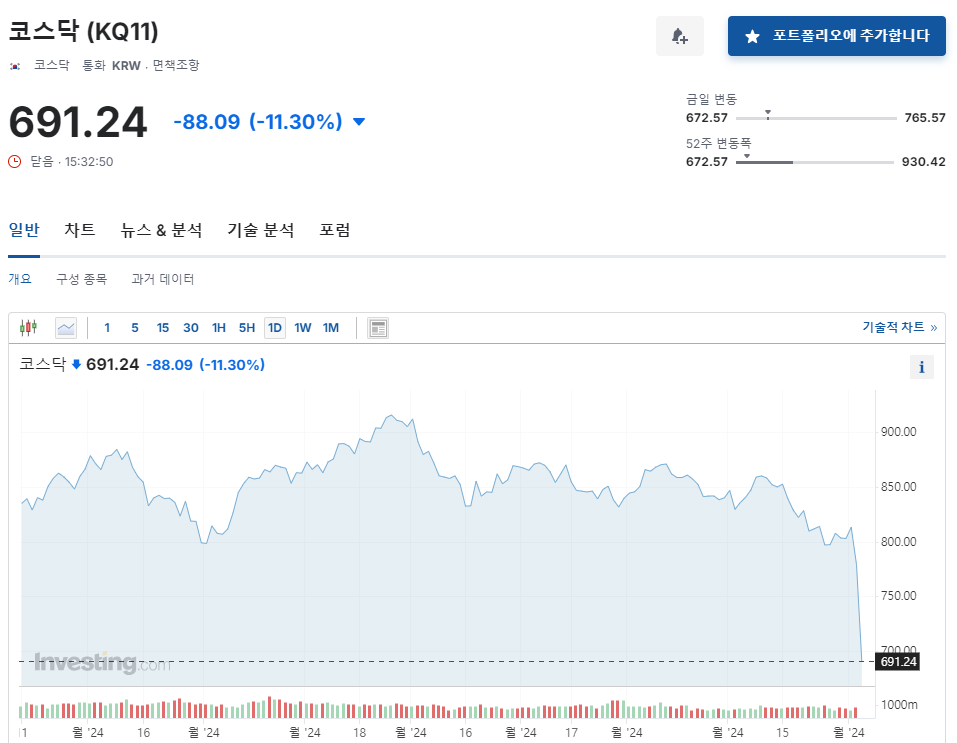Image resolution: width=957 pixels, height=743 pixels.
Task: Click the blue down triangle next to -11.30%
Action: [x=359, y=121]
